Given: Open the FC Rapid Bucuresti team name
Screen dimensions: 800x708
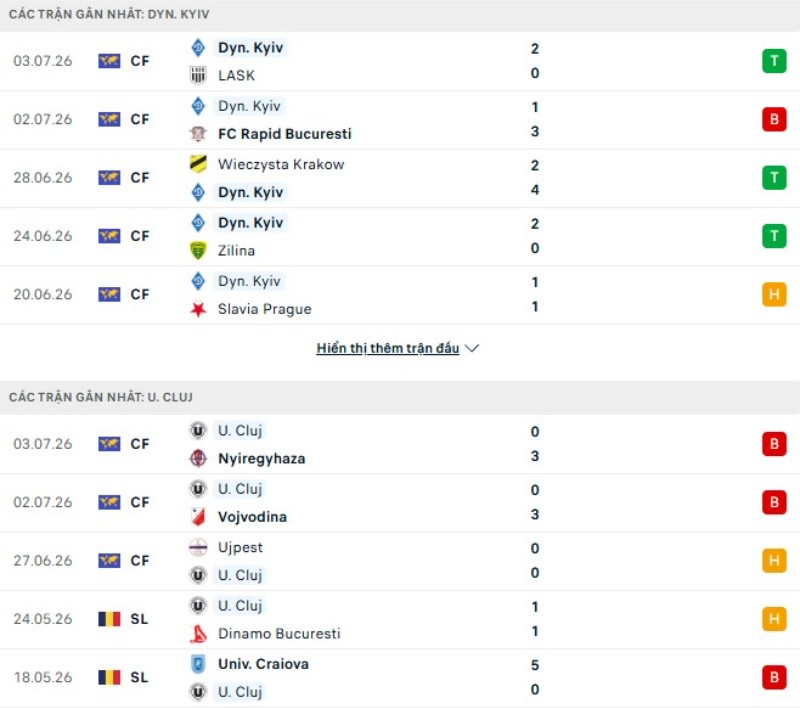Looking at the screenshot, I should pyautogui.click(x=285, y=134).
